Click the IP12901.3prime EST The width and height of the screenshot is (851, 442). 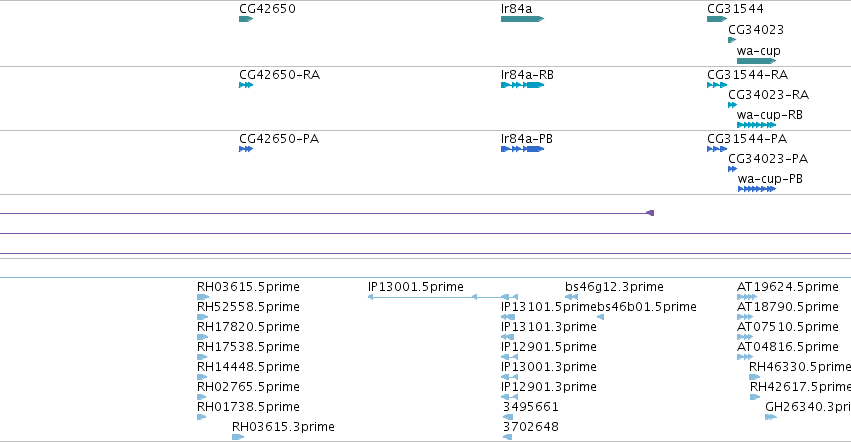pos(509,397)
